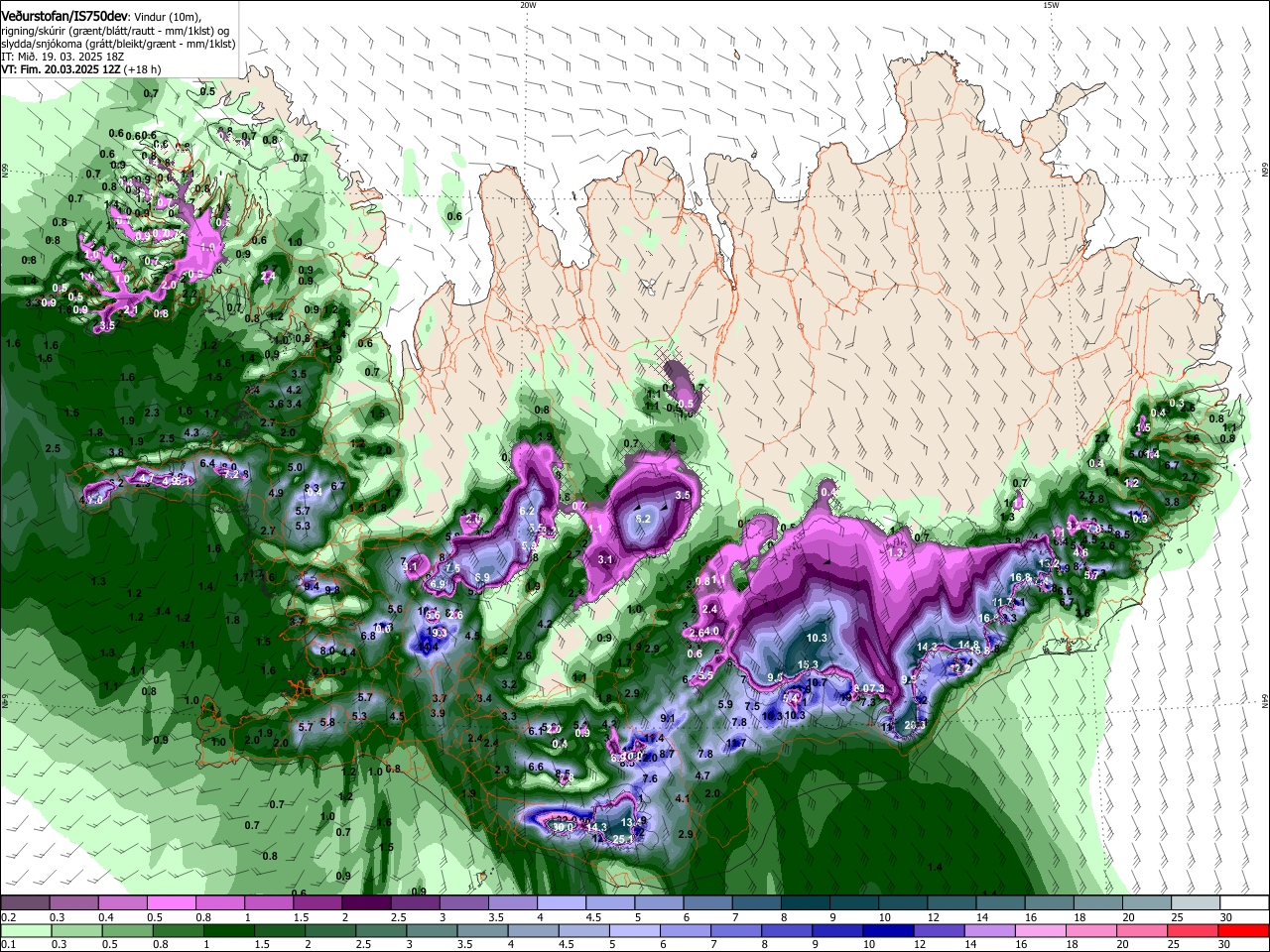Screen dimensions: 1270x952
Task: Click the bright red swatch labeled 30 in the lower legend row
Action: coord(1243,931)
